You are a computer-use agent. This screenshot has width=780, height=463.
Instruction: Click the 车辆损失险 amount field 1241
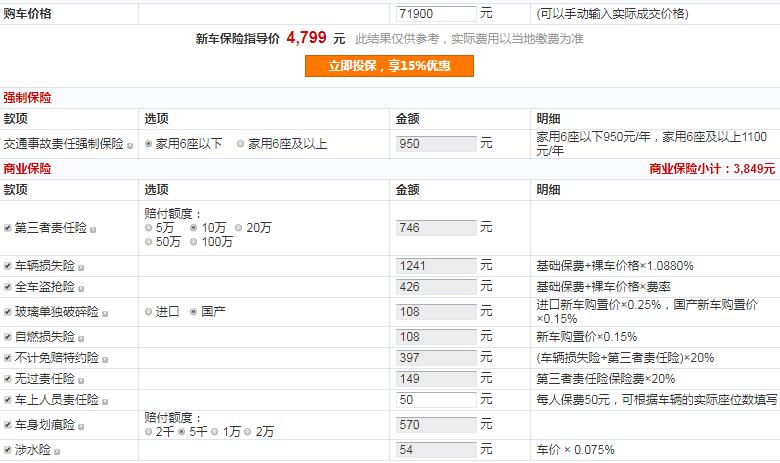point(436,266)
